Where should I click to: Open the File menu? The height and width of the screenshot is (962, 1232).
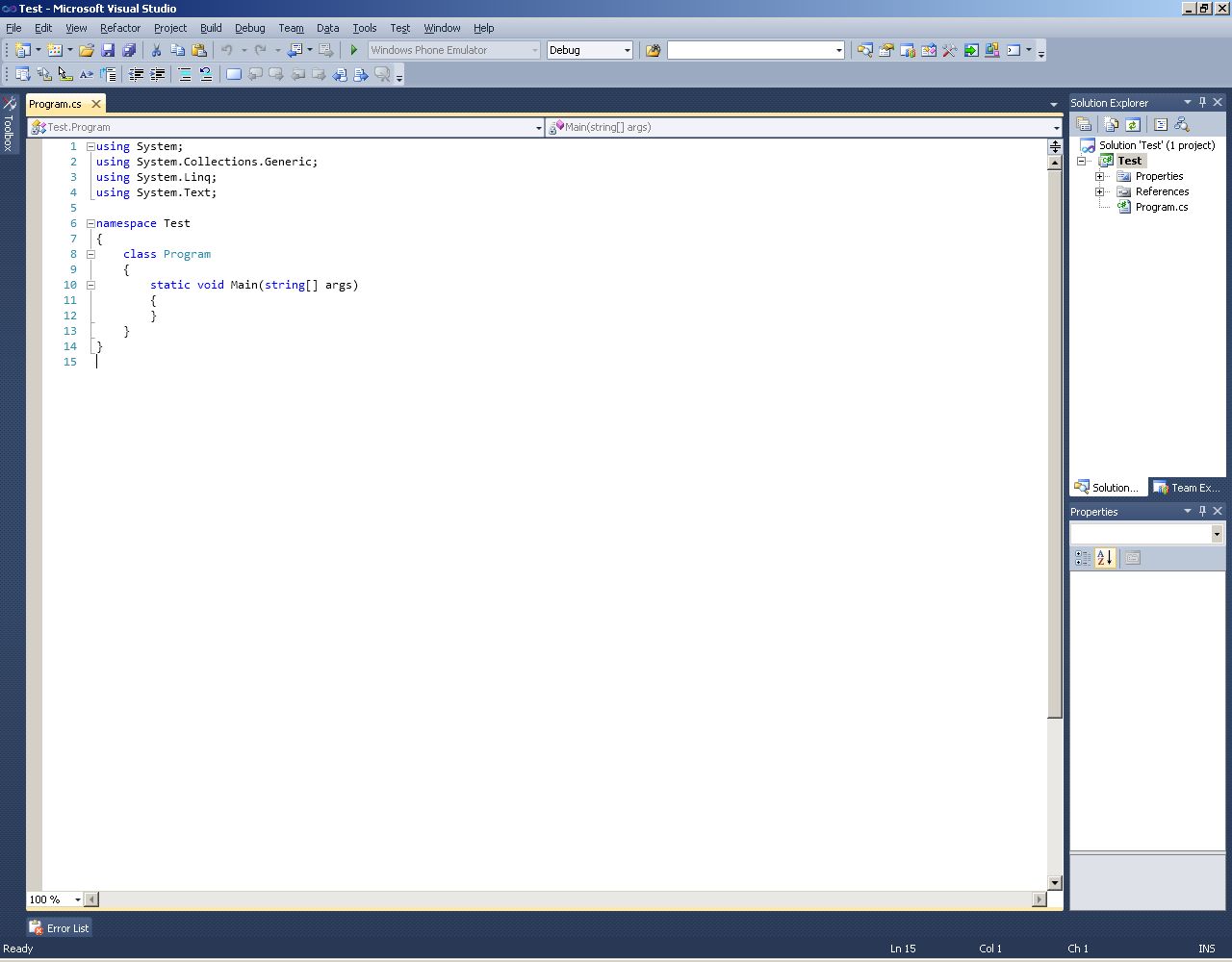pos(13,28)
